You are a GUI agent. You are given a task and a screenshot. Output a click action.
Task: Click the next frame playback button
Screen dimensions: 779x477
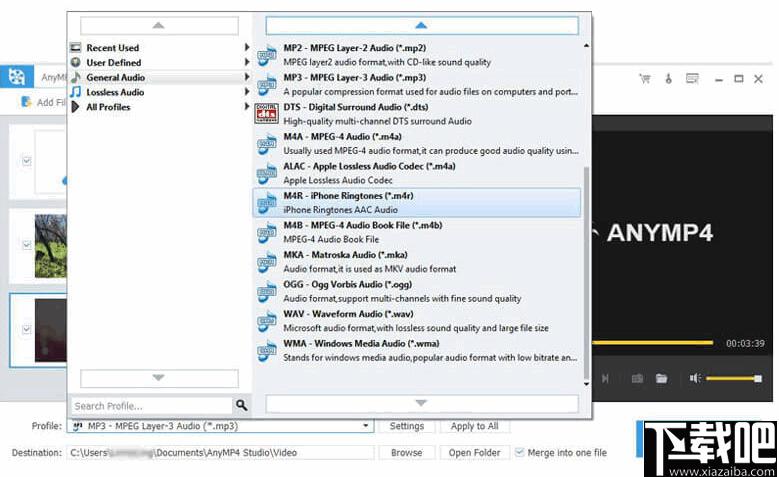click(605, 379)
